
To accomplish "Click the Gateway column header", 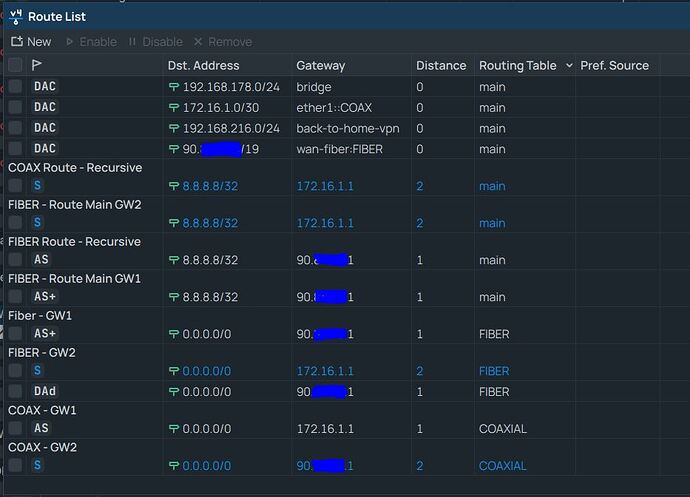I will tap(320, 66).
